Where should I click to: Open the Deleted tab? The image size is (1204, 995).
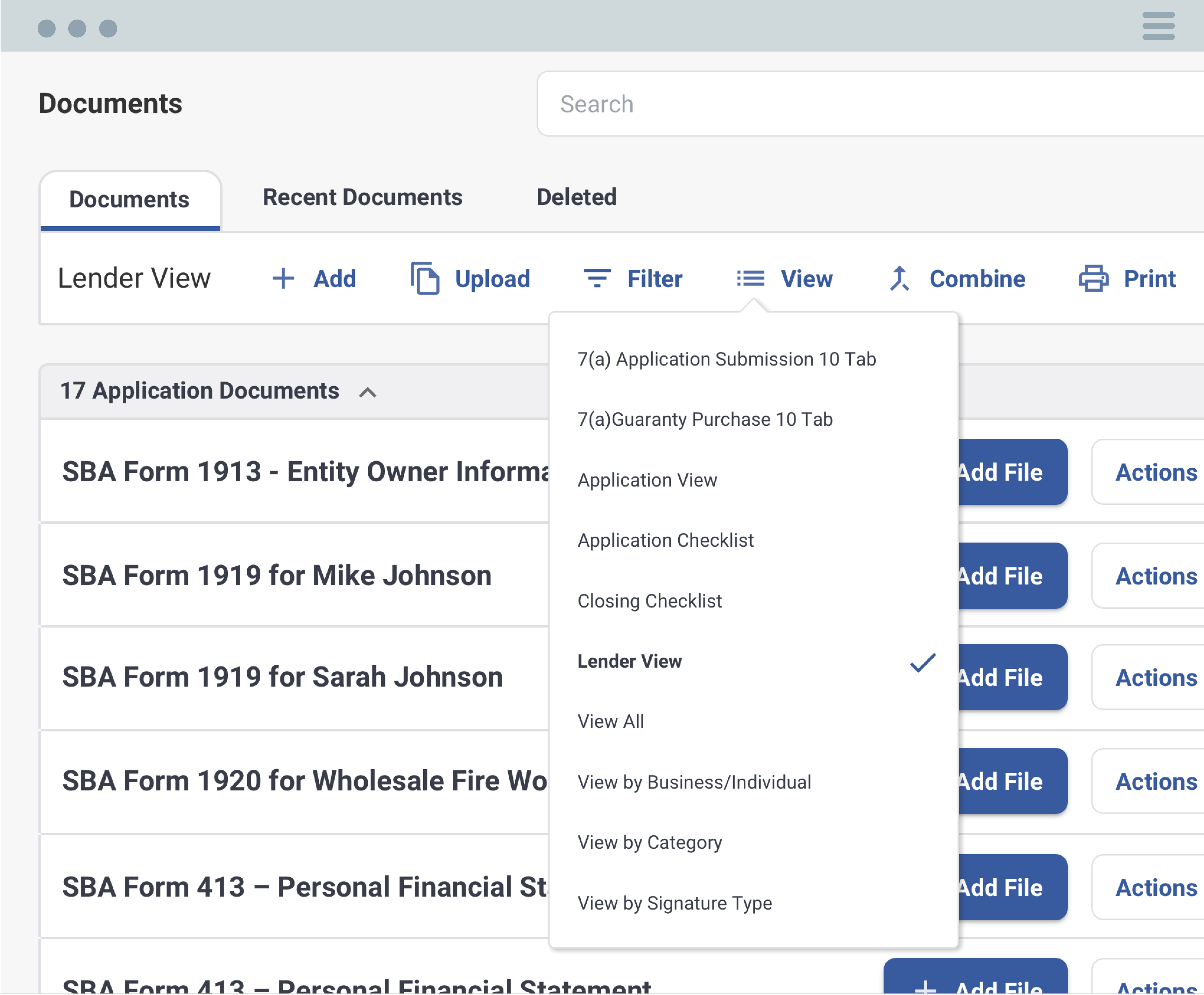576,197
